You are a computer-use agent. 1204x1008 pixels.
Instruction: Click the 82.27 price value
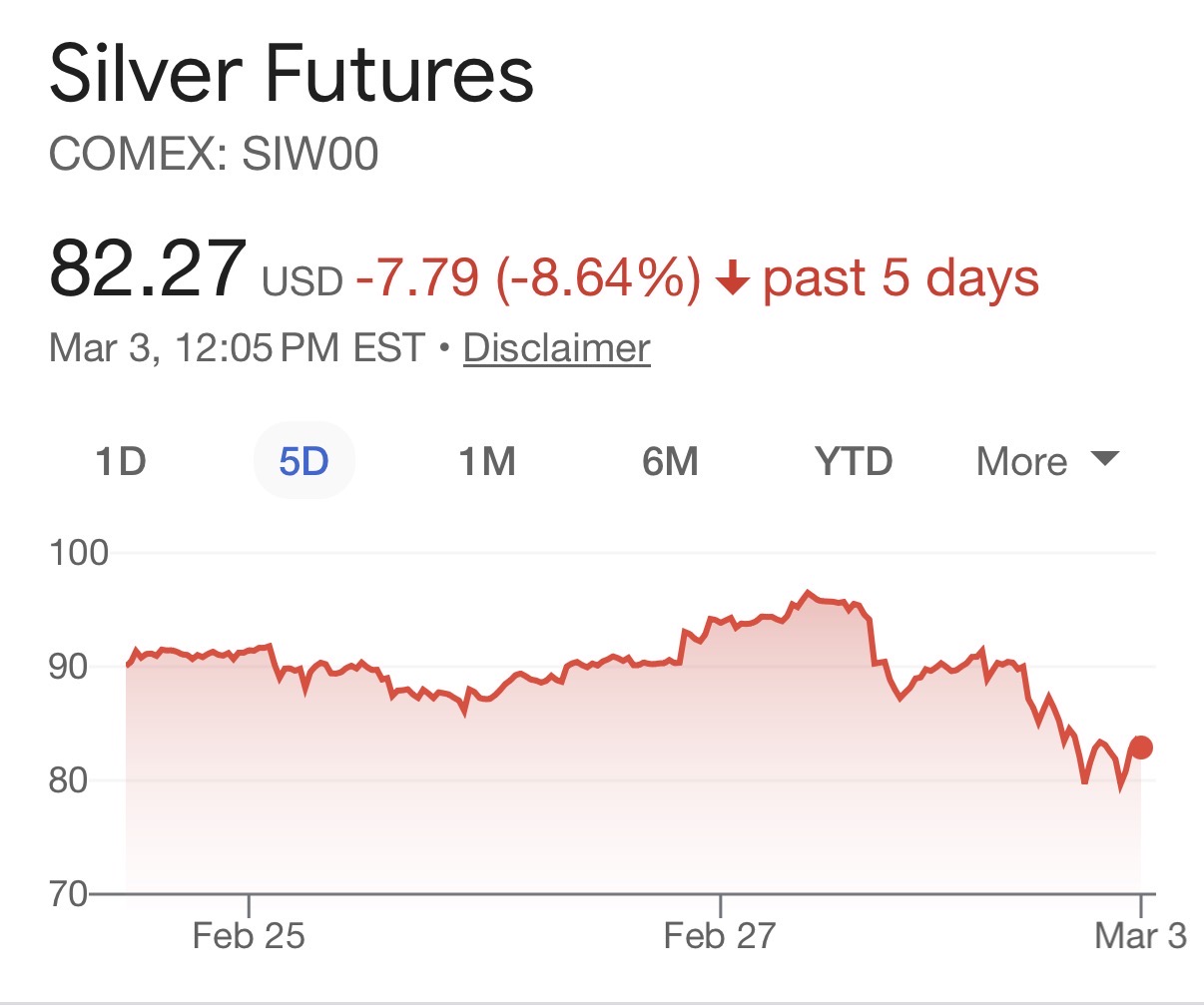148,269
